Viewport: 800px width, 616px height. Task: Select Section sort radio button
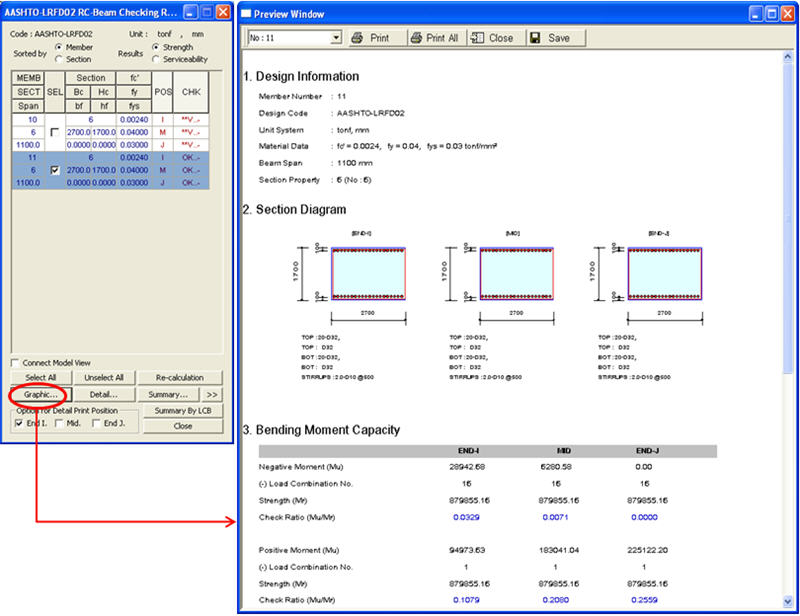(59, 58)
